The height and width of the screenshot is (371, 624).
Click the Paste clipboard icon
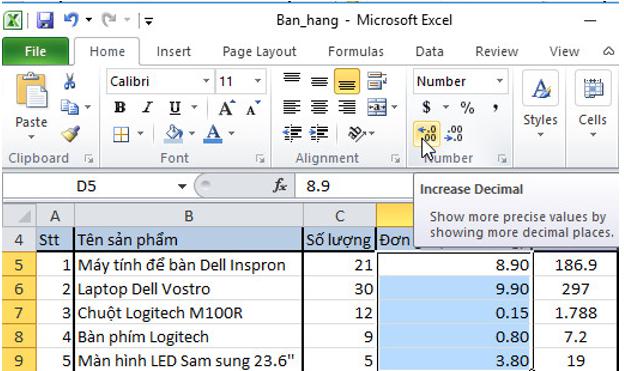31,91
